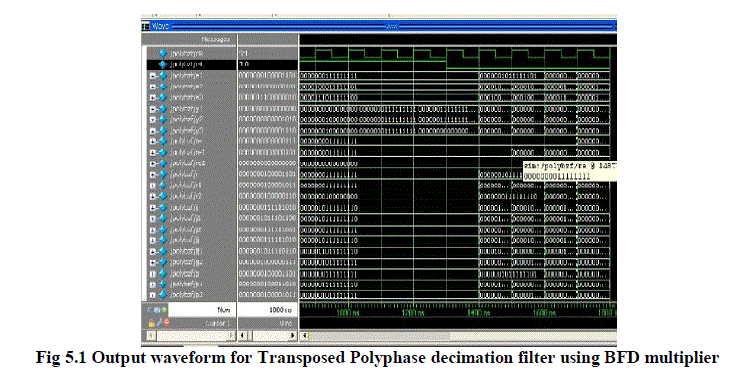Click the green Insert Cursor icon
Image resolution: width=749 pixels, height=387 pixels.
click(x=165, y=310)
